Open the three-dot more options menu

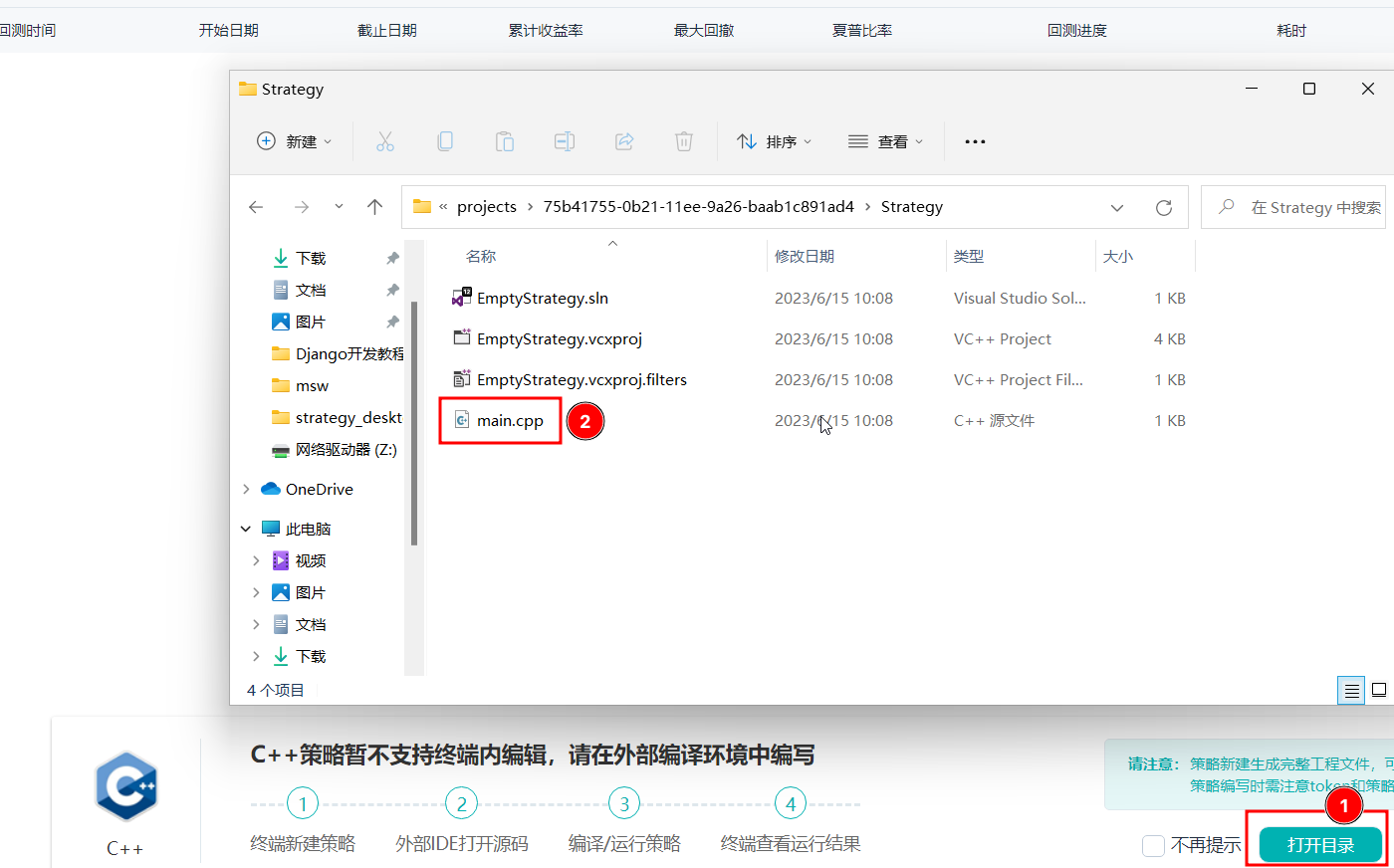click(x=975, y=141)
